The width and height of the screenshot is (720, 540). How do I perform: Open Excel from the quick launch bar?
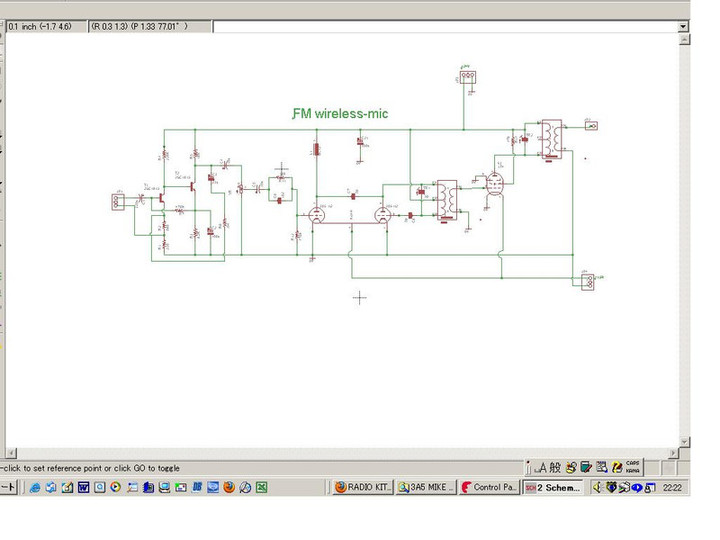click(261, 488)
